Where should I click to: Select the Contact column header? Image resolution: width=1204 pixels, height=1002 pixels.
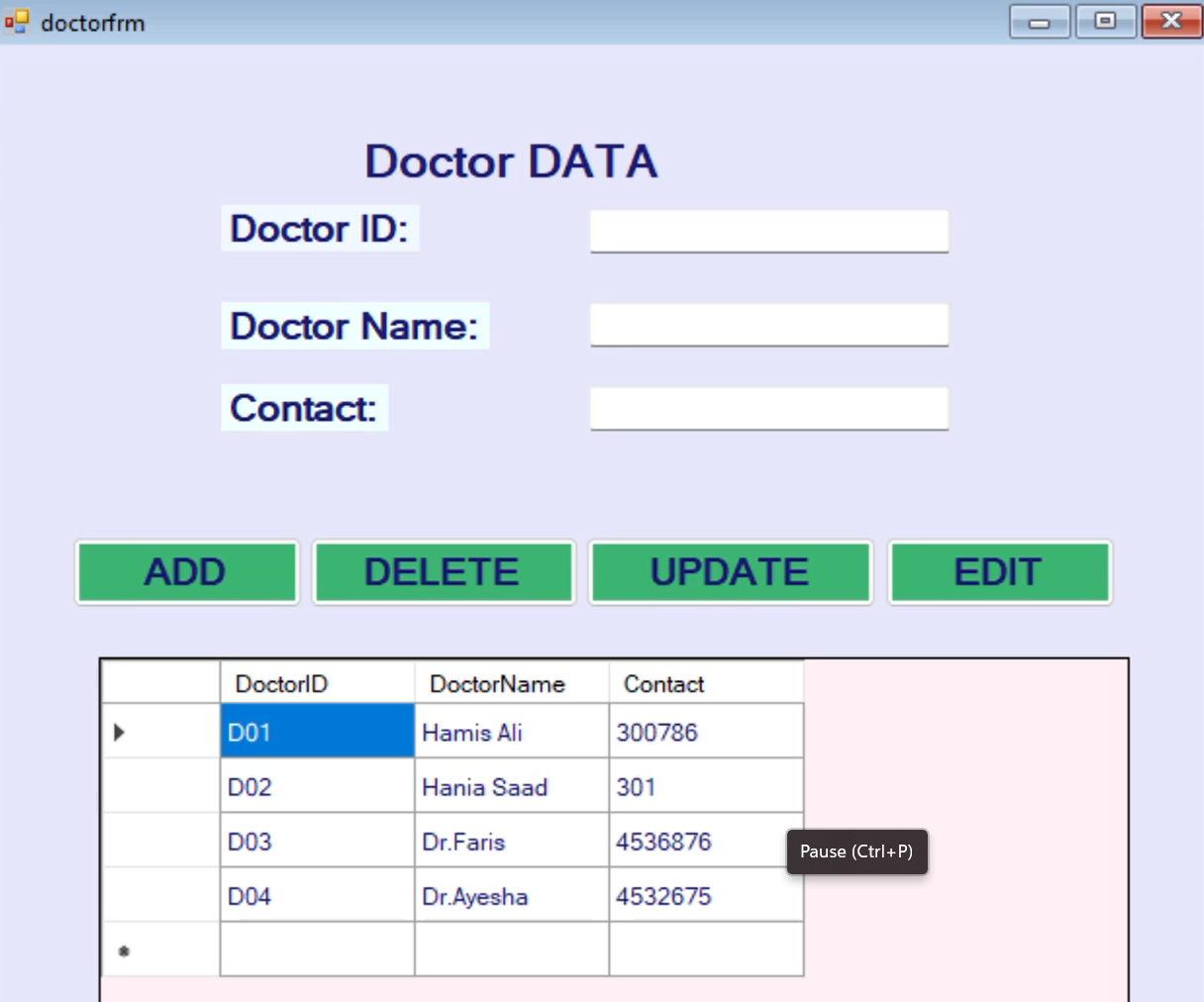[x=707, y=683]
